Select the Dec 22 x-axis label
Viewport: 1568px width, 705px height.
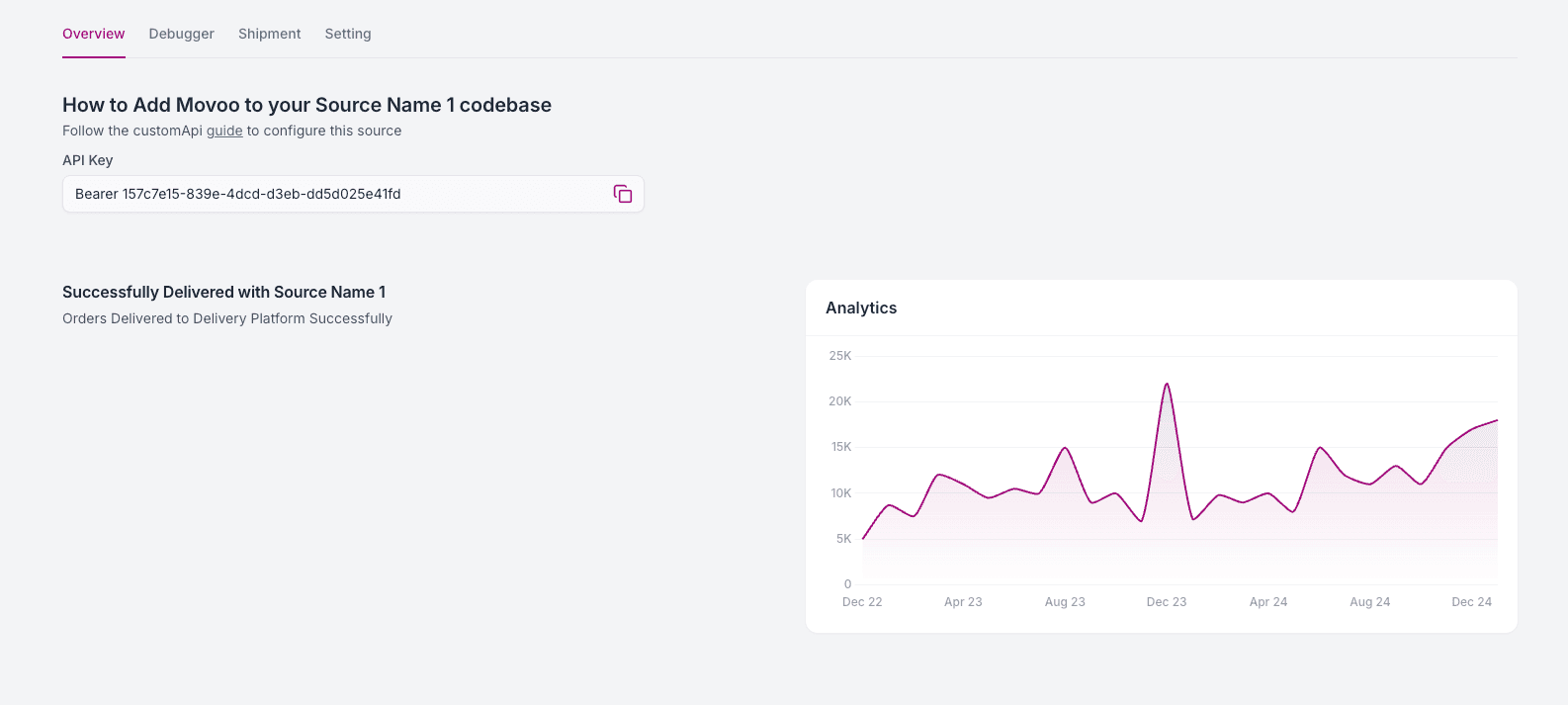point(862,602)
